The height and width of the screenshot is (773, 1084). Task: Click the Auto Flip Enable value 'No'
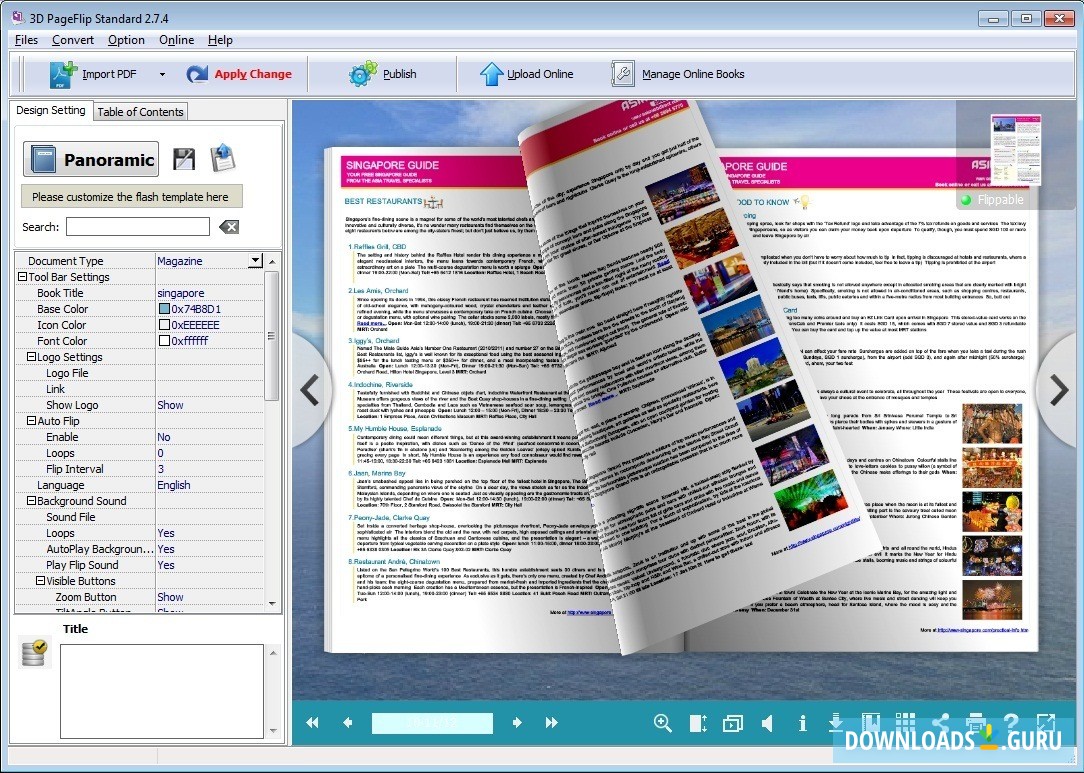[164, 437]
